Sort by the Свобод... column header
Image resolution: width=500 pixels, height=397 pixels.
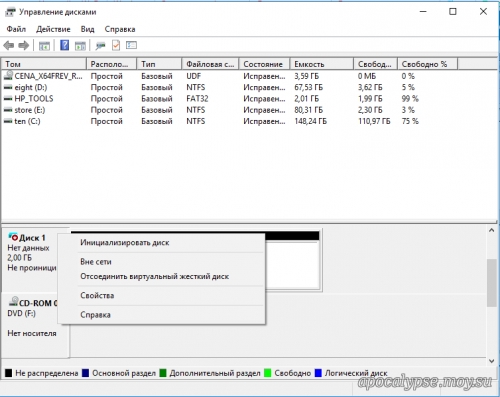coord(375,64)
